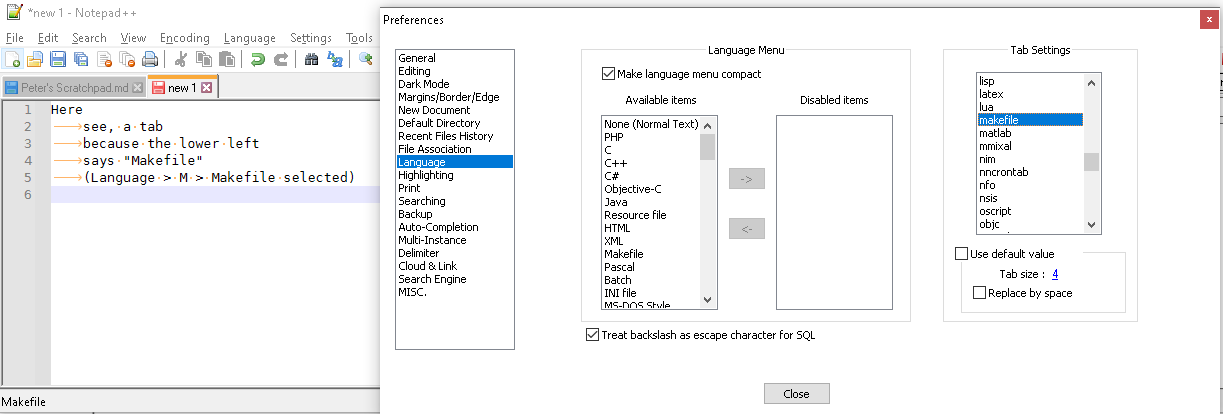Select Makefile in Available items list

pos(651,254)
